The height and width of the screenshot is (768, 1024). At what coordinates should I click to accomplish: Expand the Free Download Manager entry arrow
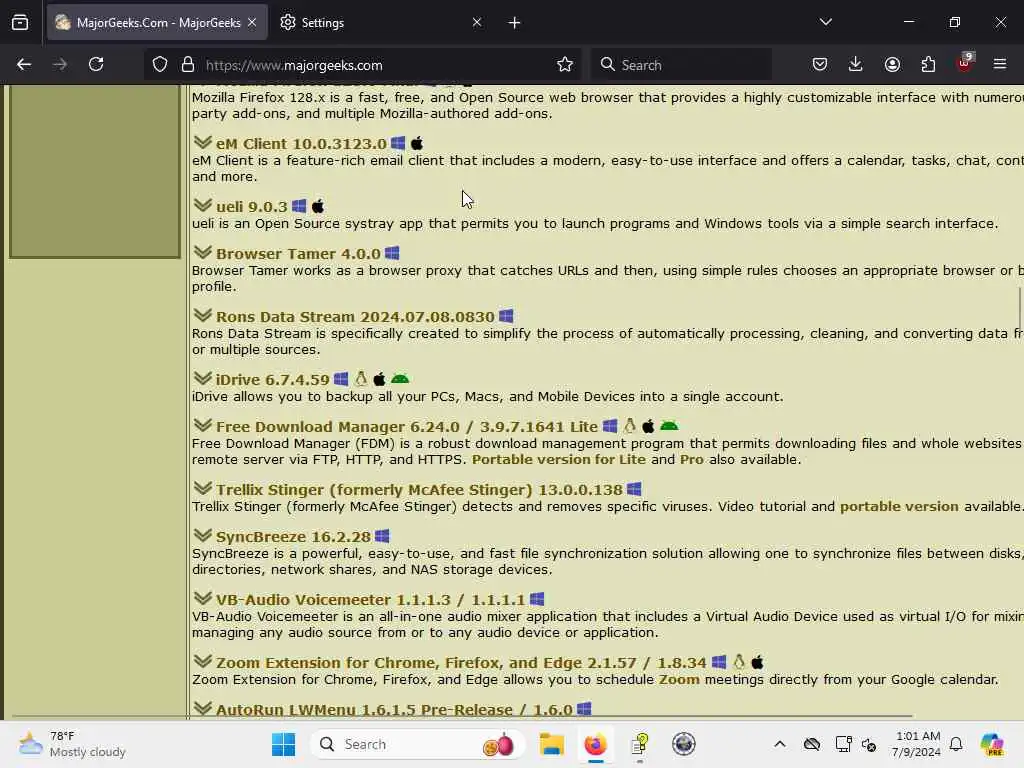202,425
